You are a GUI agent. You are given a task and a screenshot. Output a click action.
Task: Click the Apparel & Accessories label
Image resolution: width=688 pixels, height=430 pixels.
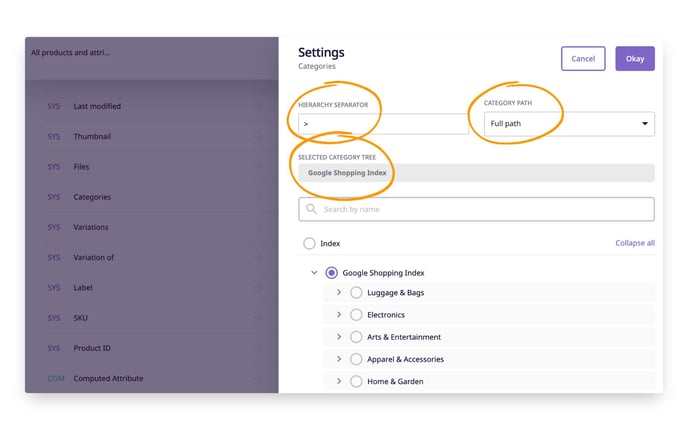coord(405,359)
